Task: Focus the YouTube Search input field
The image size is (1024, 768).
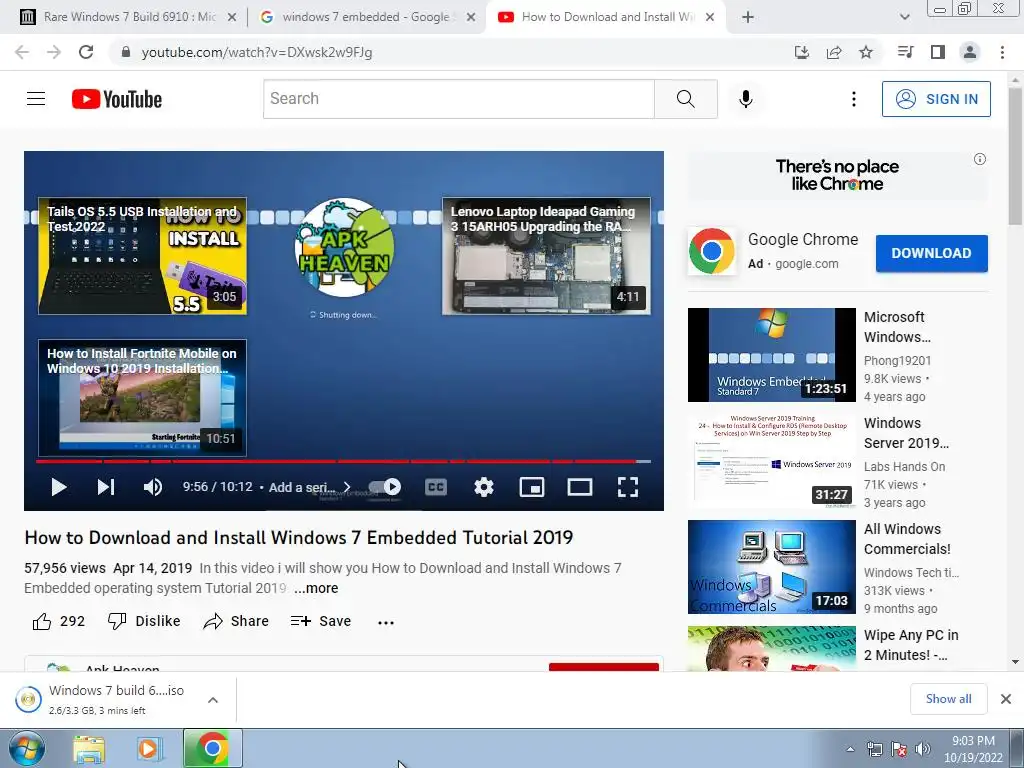Action: 459,99
